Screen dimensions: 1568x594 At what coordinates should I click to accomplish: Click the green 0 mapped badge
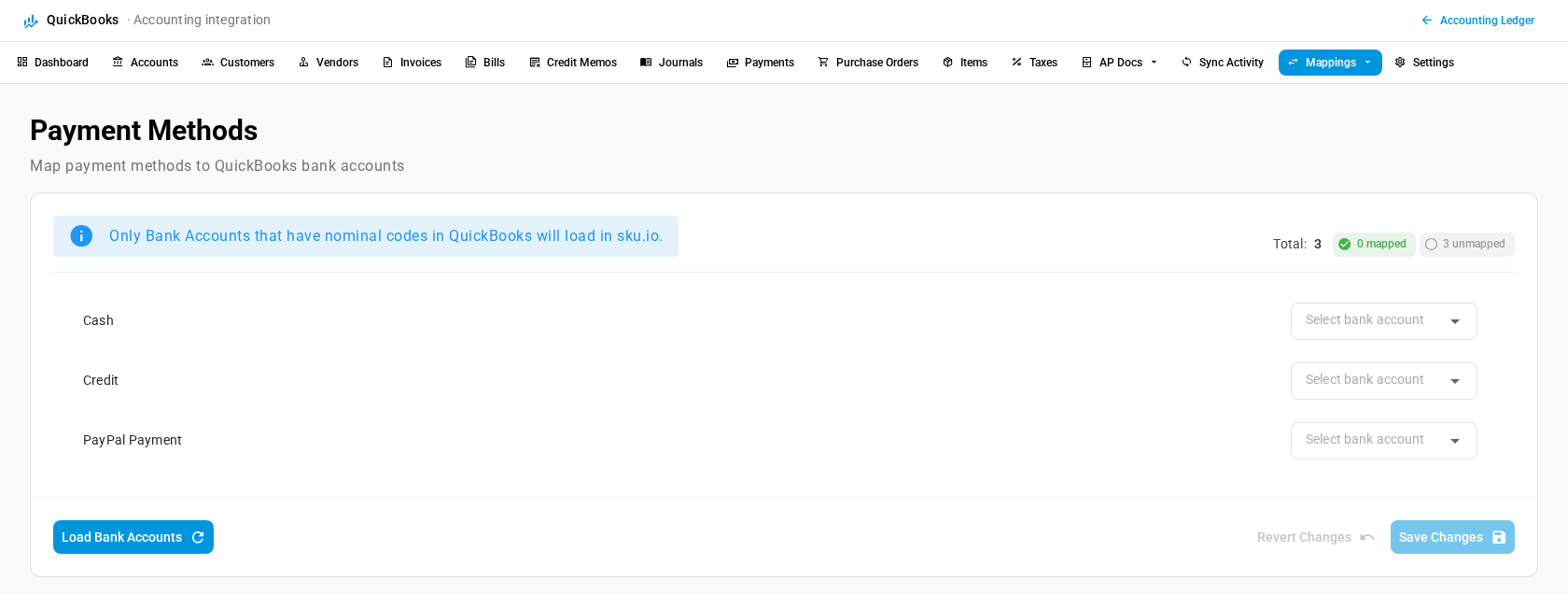coord(1373,244)
